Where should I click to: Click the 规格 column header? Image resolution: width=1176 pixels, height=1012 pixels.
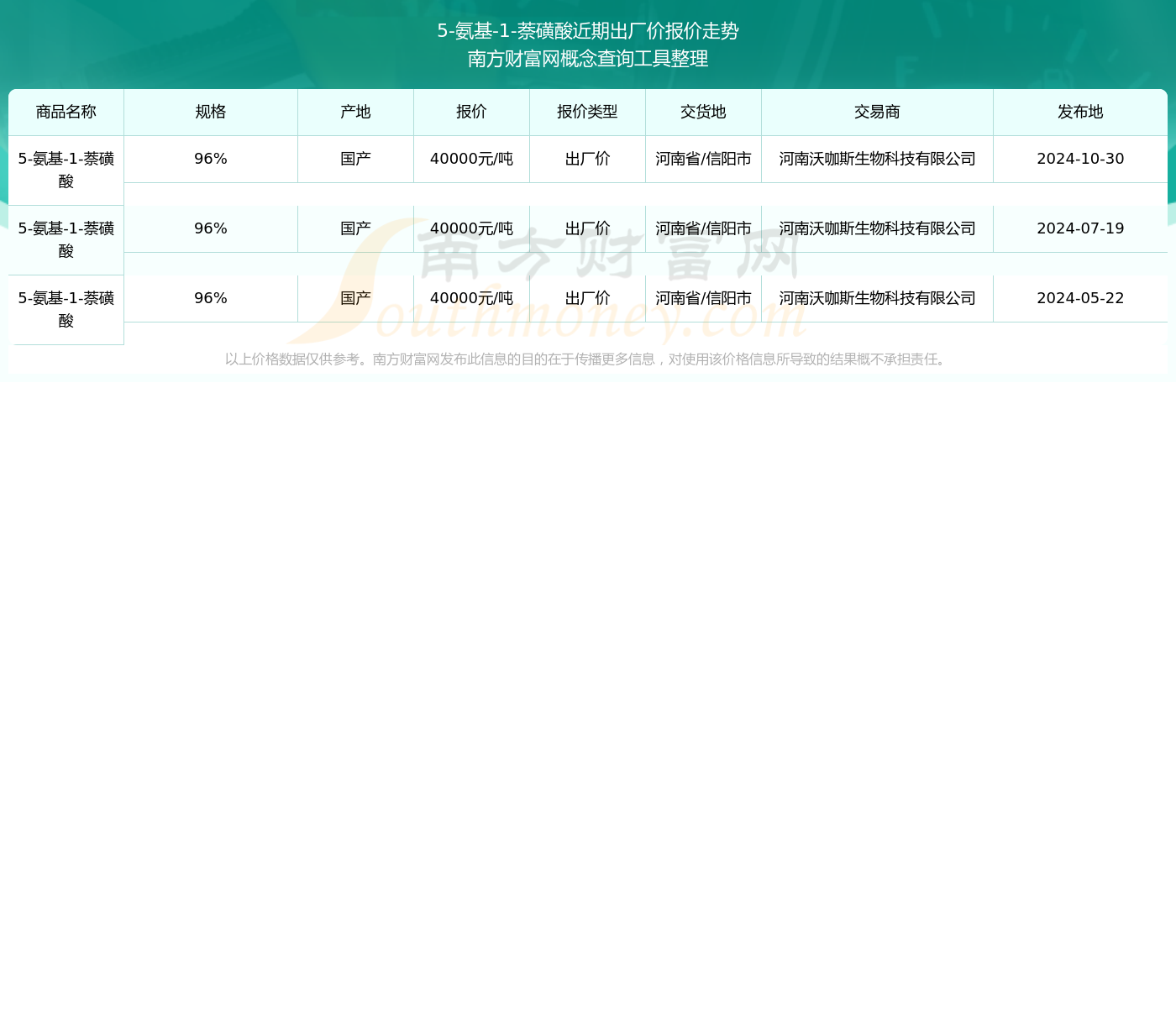pos(211,112)
